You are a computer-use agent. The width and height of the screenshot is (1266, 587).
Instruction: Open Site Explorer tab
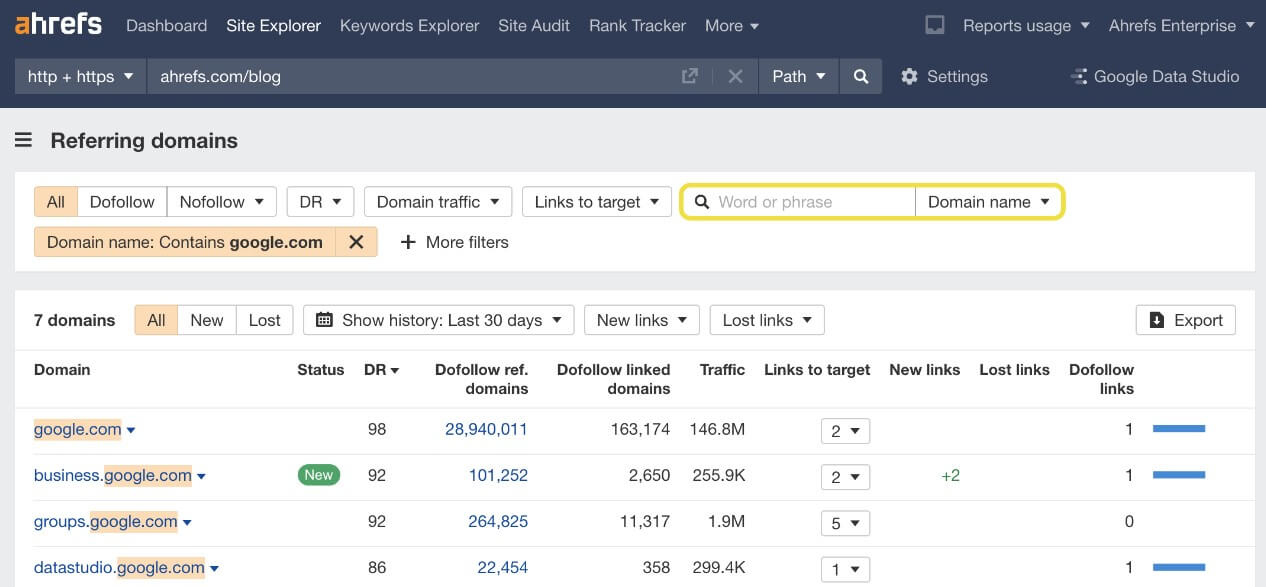(x=274, y=25)
